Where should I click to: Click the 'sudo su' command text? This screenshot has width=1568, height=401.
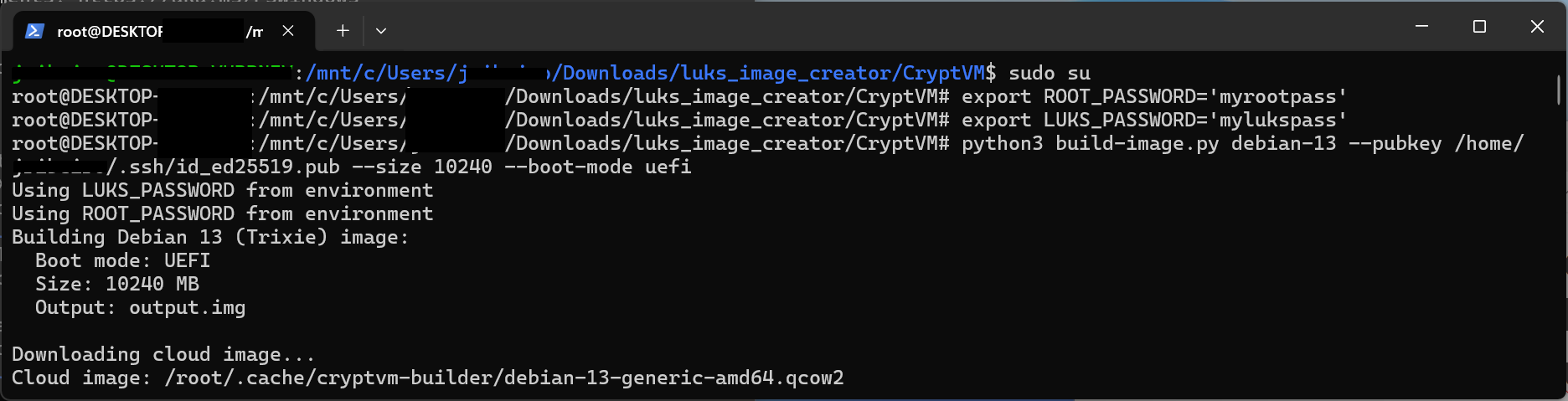1049,74
